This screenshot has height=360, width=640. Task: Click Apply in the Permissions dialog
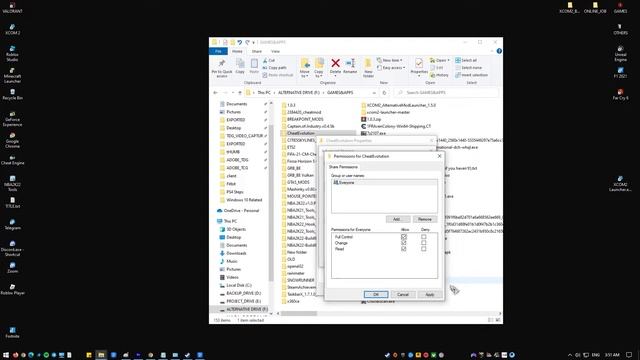pyautogui.click(x=430, y=294)
